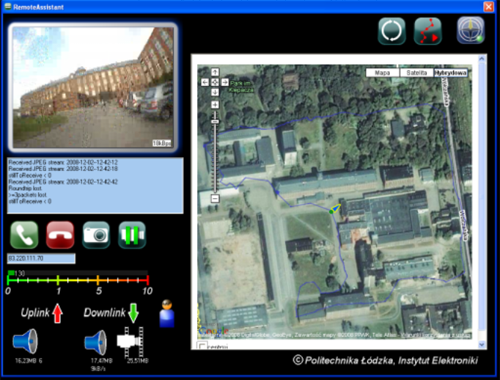This screenshot has width=500, height=380.
Task: Click the green bars film strip icon
Action: coord(132,235)
